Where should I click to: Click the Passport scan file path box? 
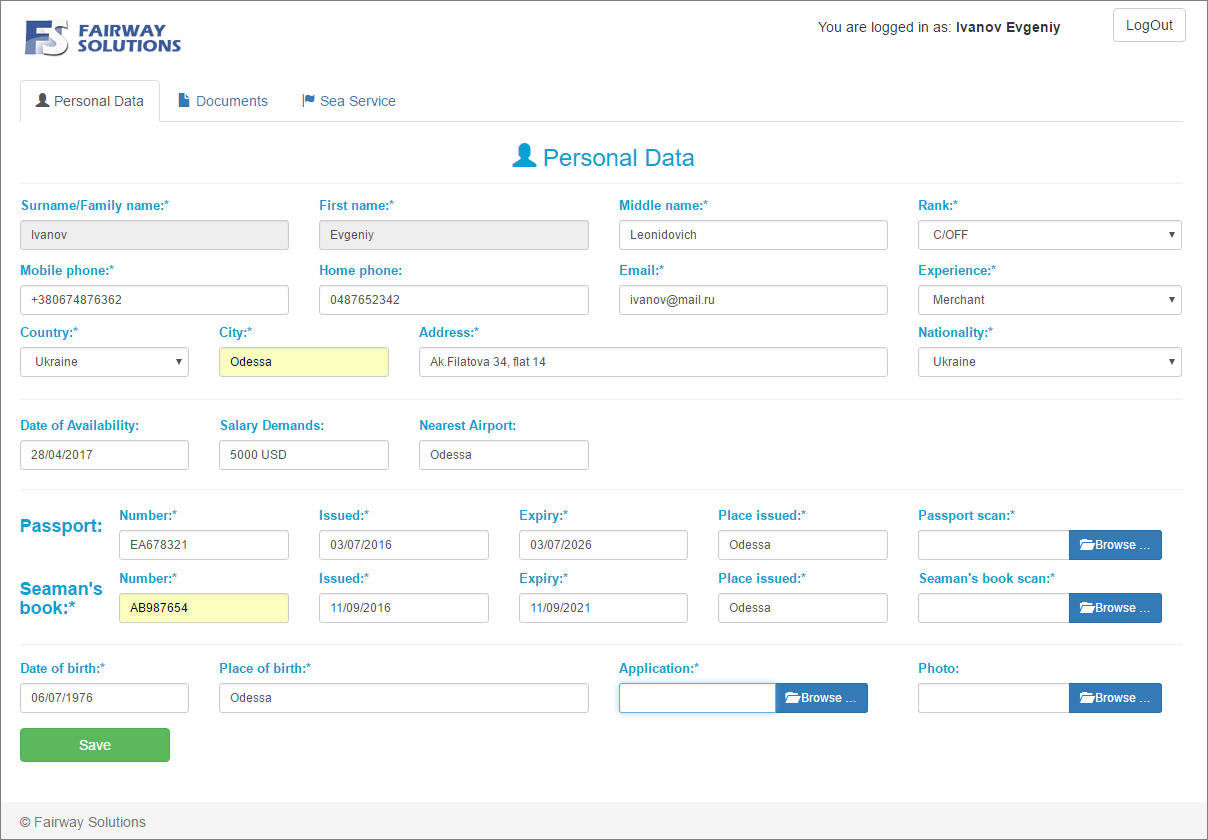[x=994, y=545]
